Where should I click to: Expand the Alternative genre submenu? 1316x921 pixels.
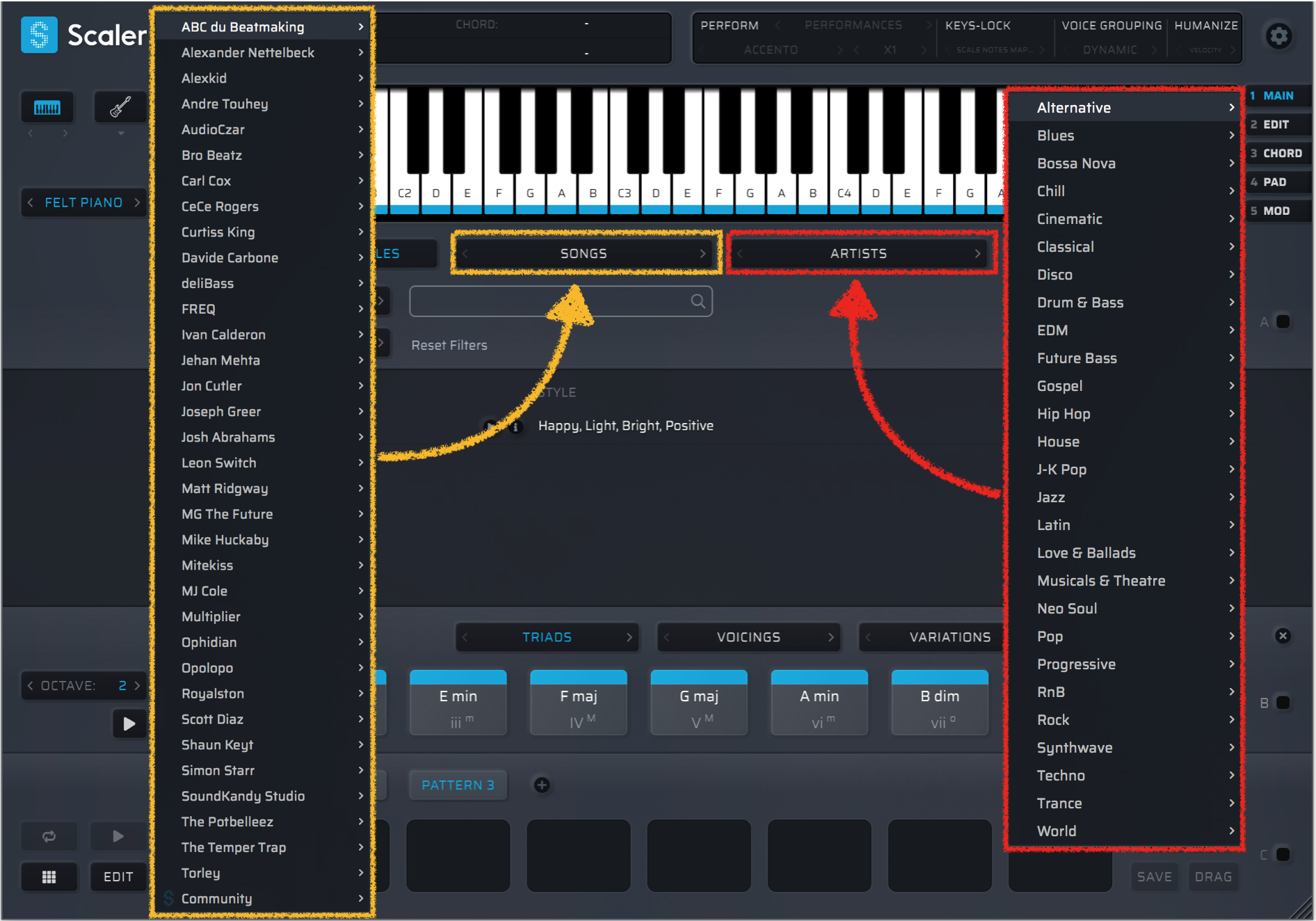(1125, 108)
